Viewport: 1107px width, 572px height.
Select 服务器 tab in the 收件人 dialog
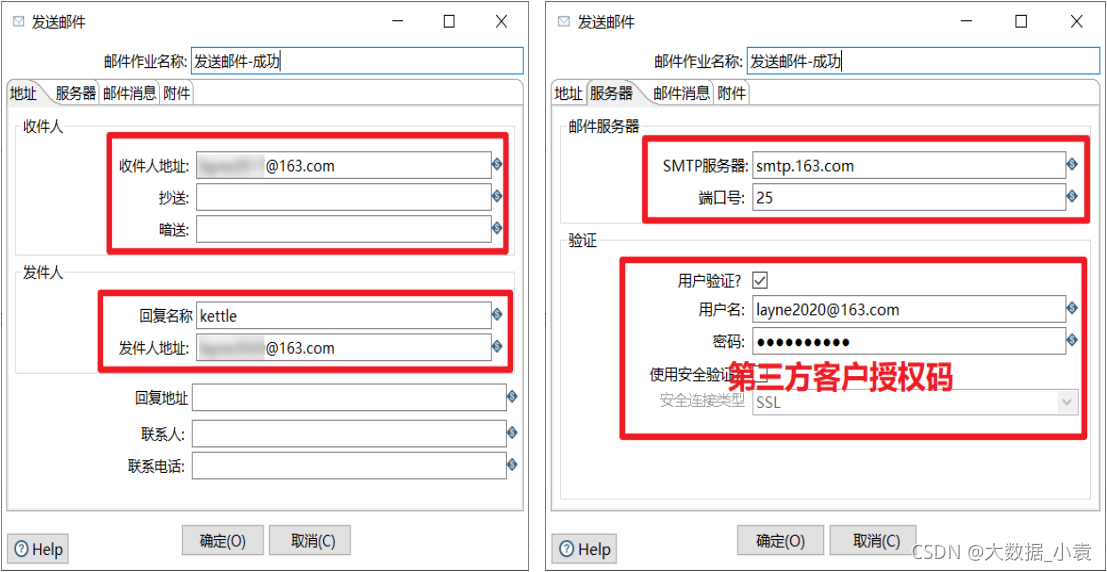pyautogui.click(x=75, y=93)
